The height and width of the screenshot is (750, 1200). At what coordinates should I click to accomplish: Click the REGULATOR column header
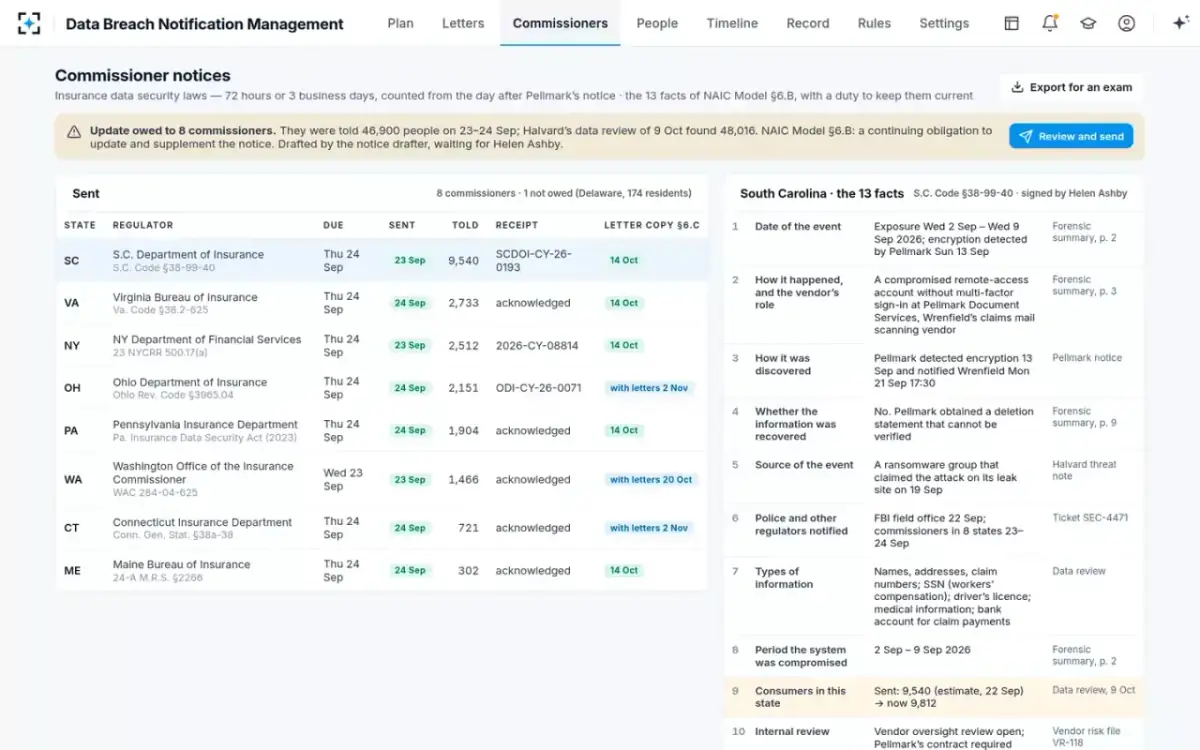[143, 225]
